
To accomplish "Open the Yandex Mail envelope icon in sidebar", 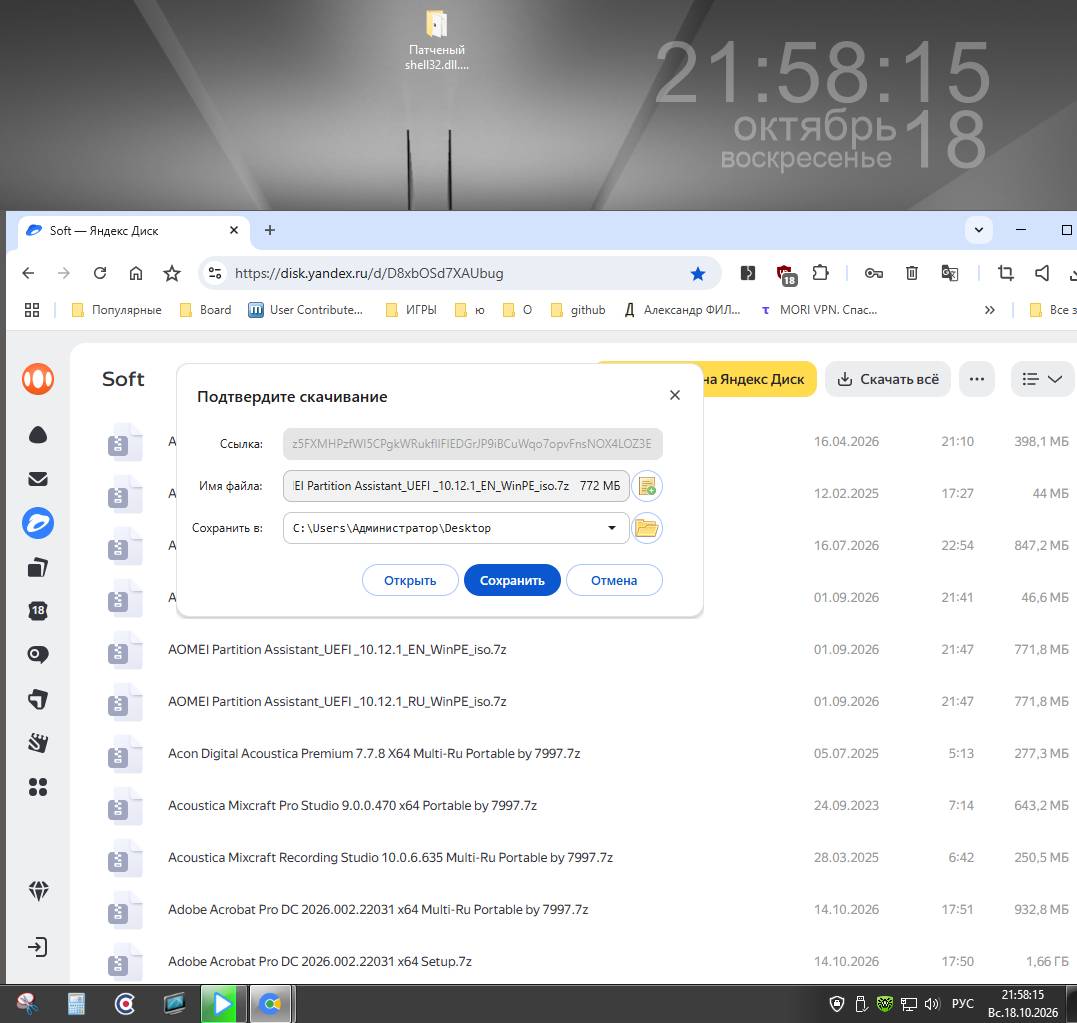I will [x=38, y=479].
